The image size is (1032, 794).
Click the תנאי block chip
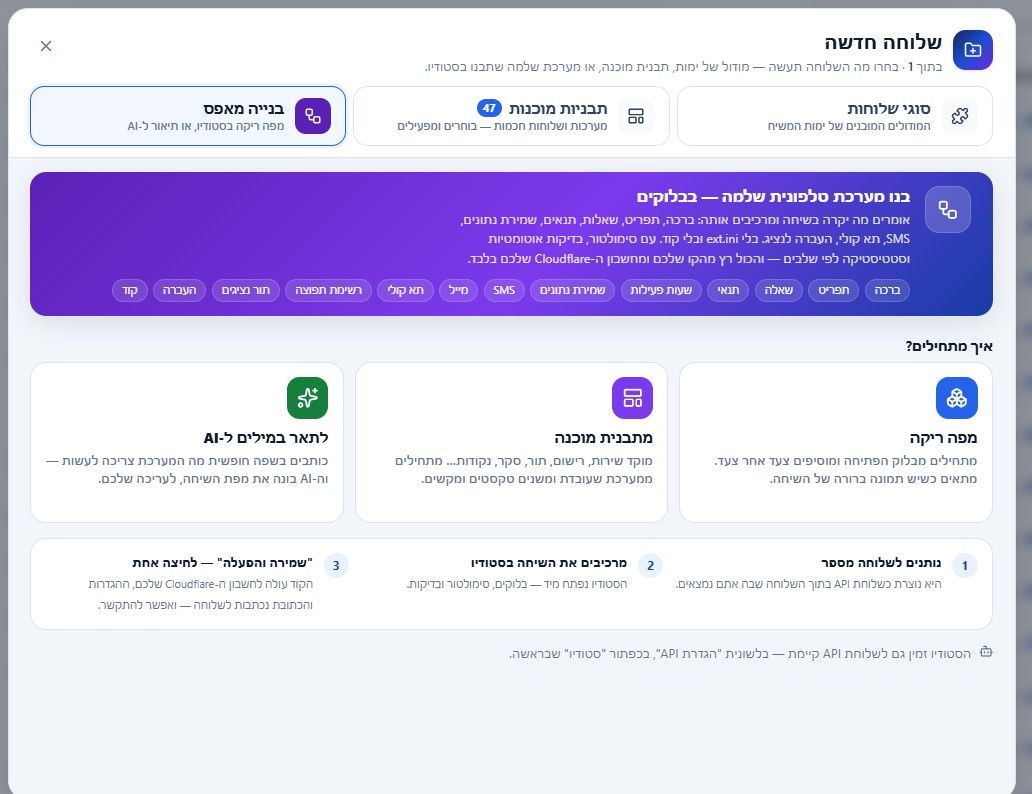[728, 290]
